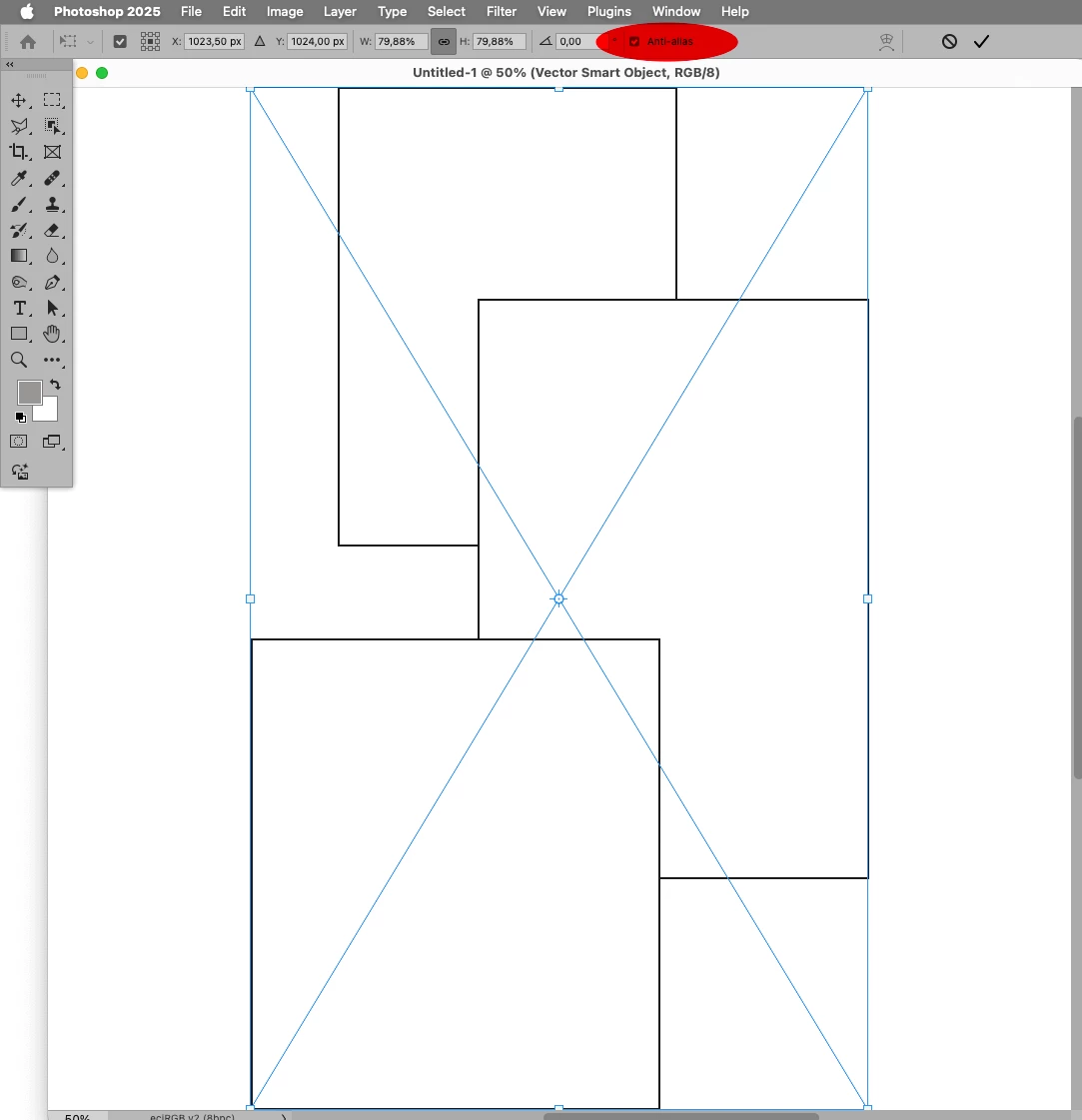Viewport: 1082px width, 1120px height.
Task: Select the History Brush tool
Action: tap(19, 230)
